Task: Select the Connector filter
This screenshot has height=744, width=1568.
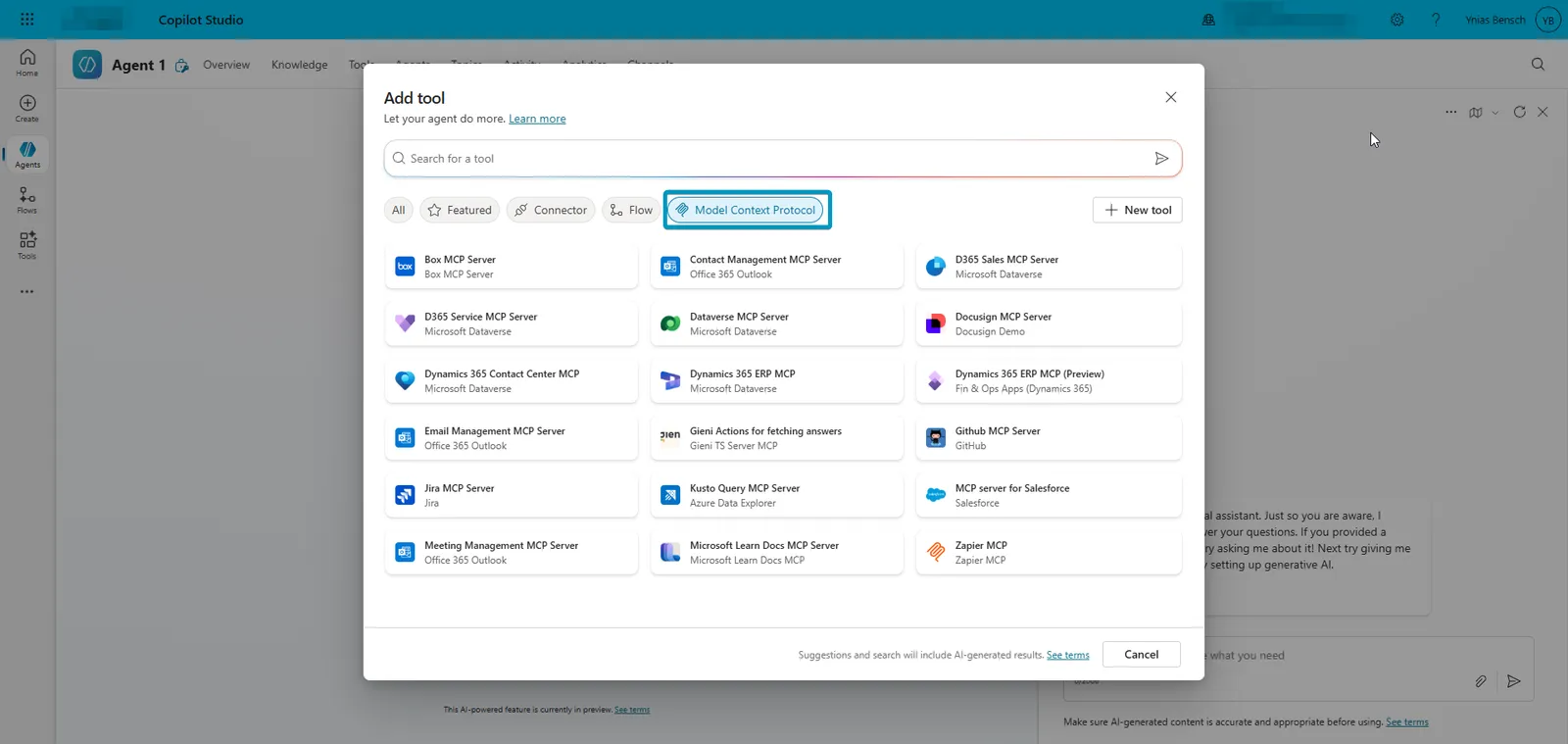Action: click(551, 210)
